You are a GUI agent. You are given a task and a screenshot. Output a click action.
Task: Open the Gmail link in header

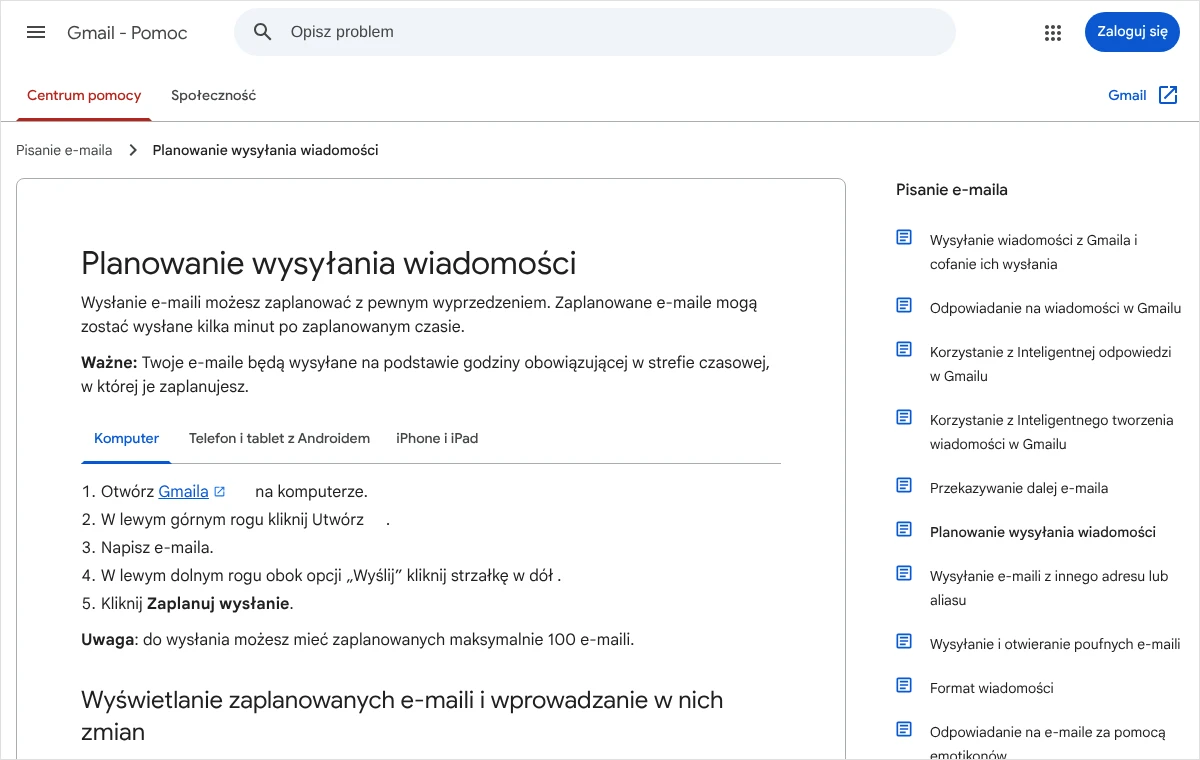pyautogui.click(x=1127, y=95)
